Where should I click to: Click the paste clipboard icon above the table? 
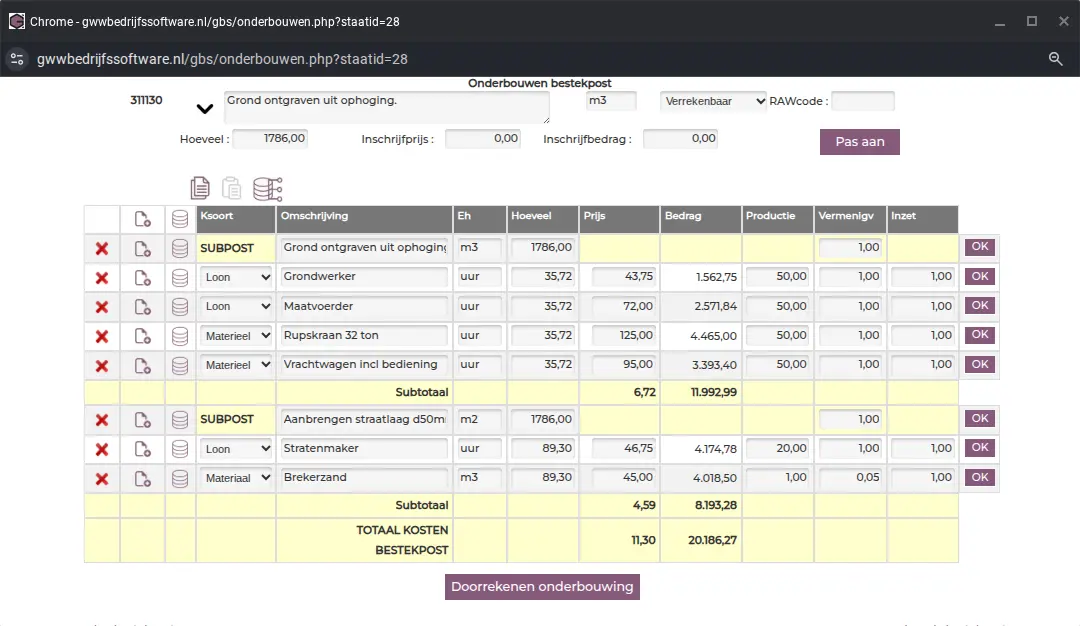point(231,188)
